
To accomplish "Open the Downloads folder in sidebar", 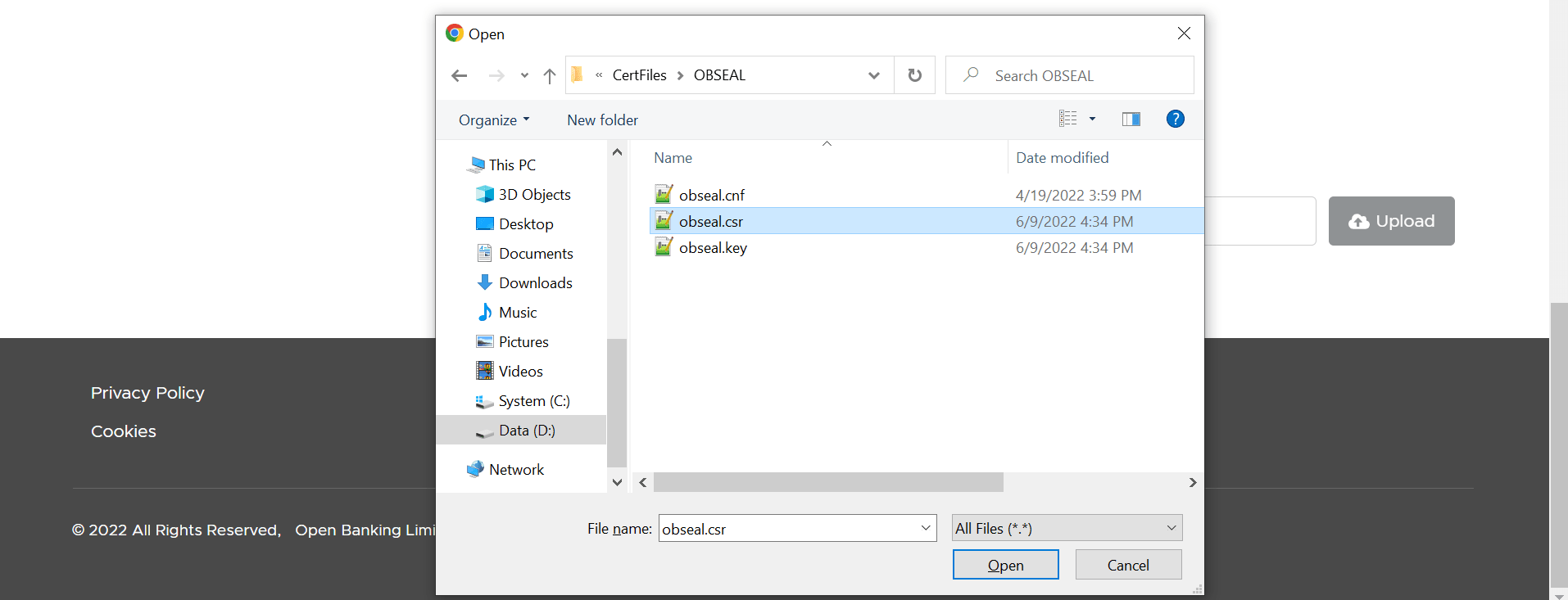I will tap(535, 283).
